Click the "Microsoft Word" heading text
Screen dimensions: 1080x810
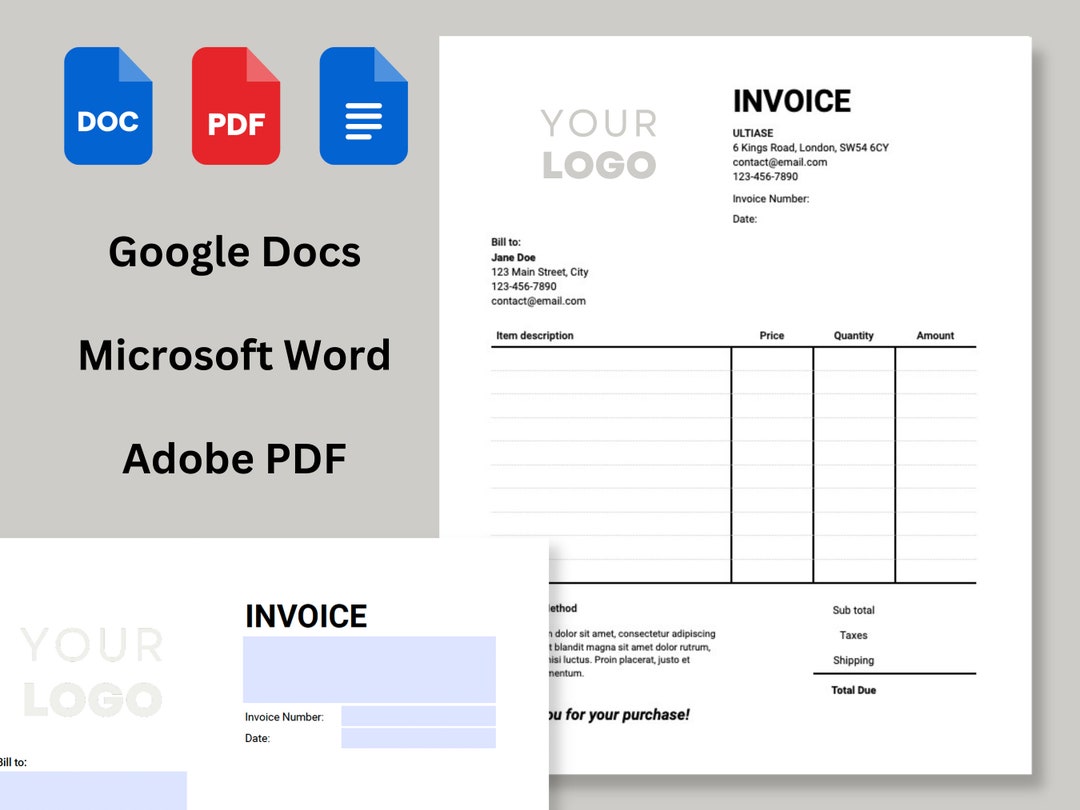point(234,355)
